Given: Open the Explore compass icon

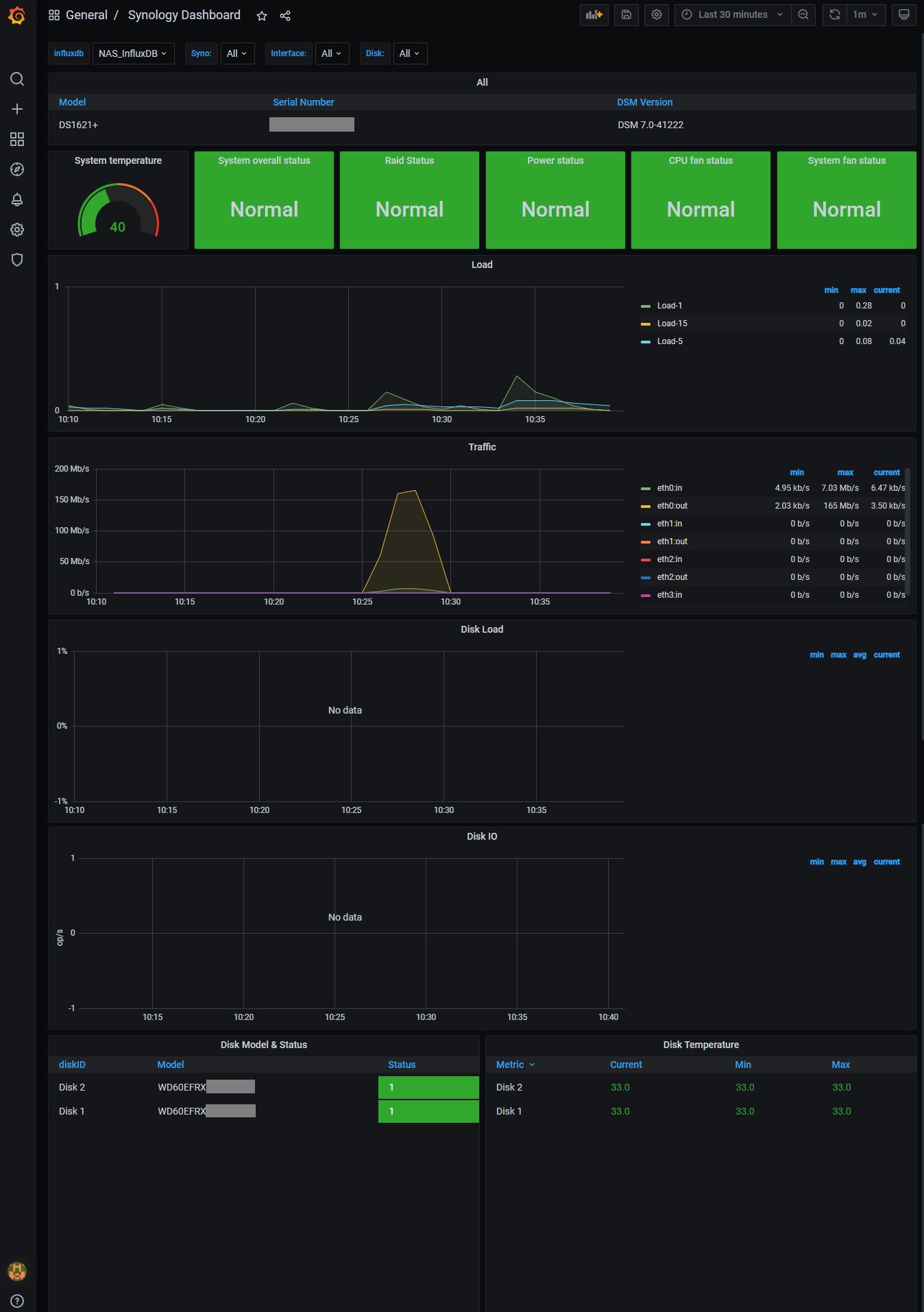Looking at the screenshot, I should (x=17, y=169).
